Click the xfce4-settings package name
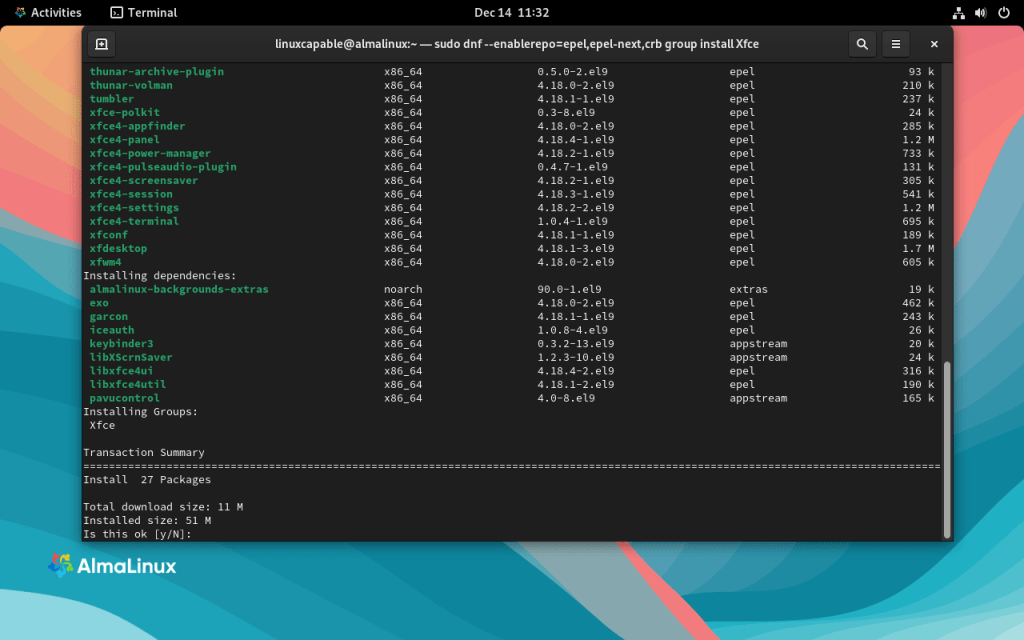 (135, 208)
